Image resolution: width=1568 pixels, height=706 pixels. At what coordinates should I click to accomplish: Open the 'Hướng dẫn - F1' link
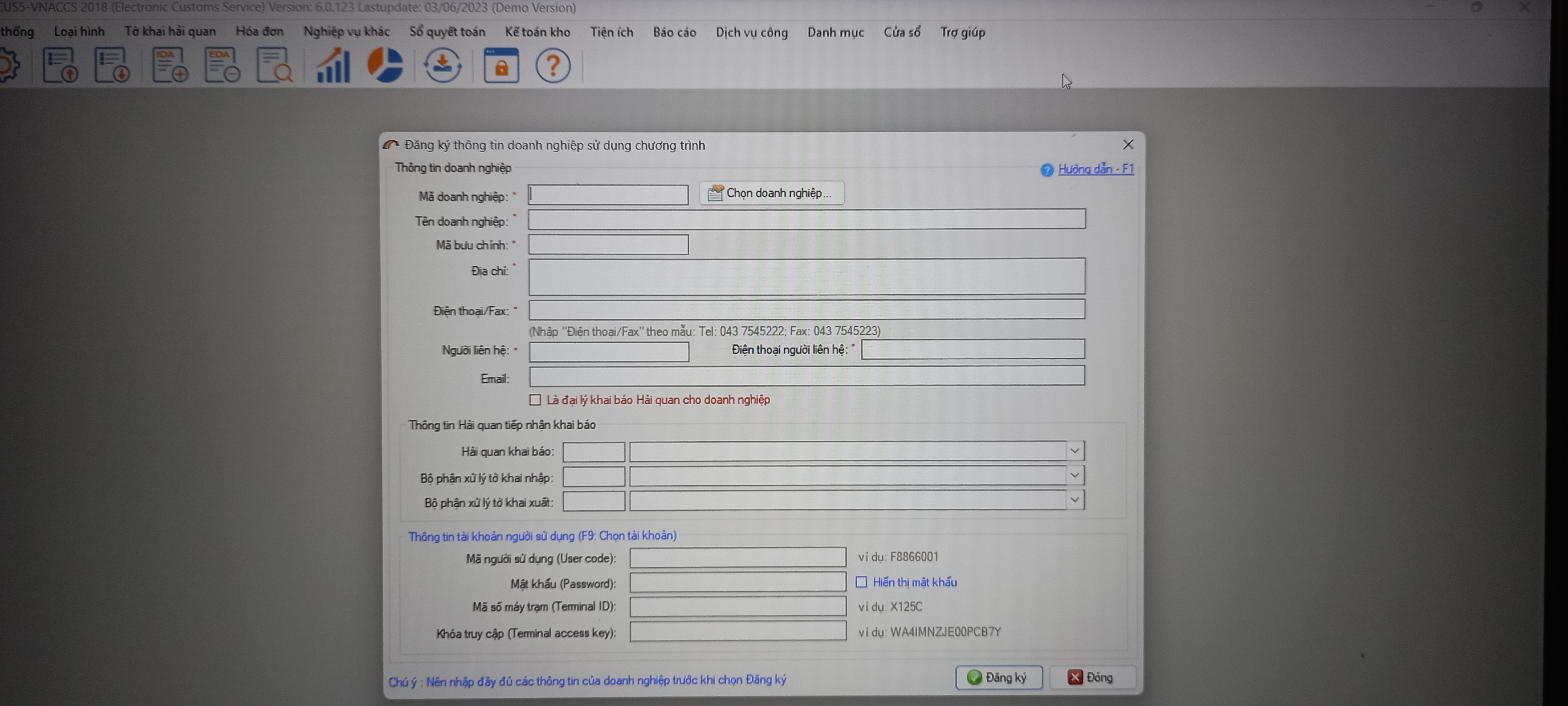pyautogui.click(x=1095, y=169)
